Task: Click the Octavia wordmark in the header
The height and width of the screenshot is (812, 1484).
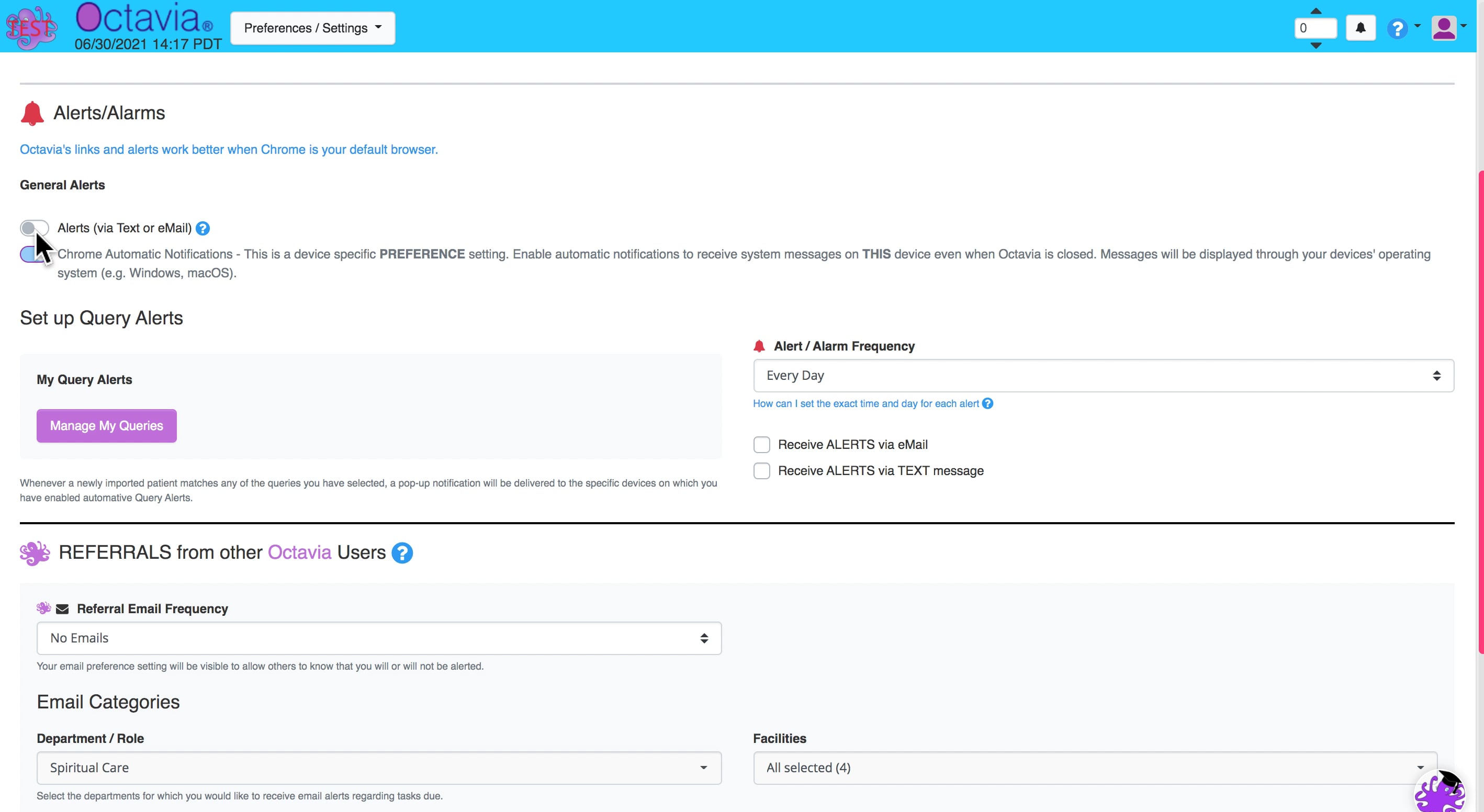Action: (144, 17)
